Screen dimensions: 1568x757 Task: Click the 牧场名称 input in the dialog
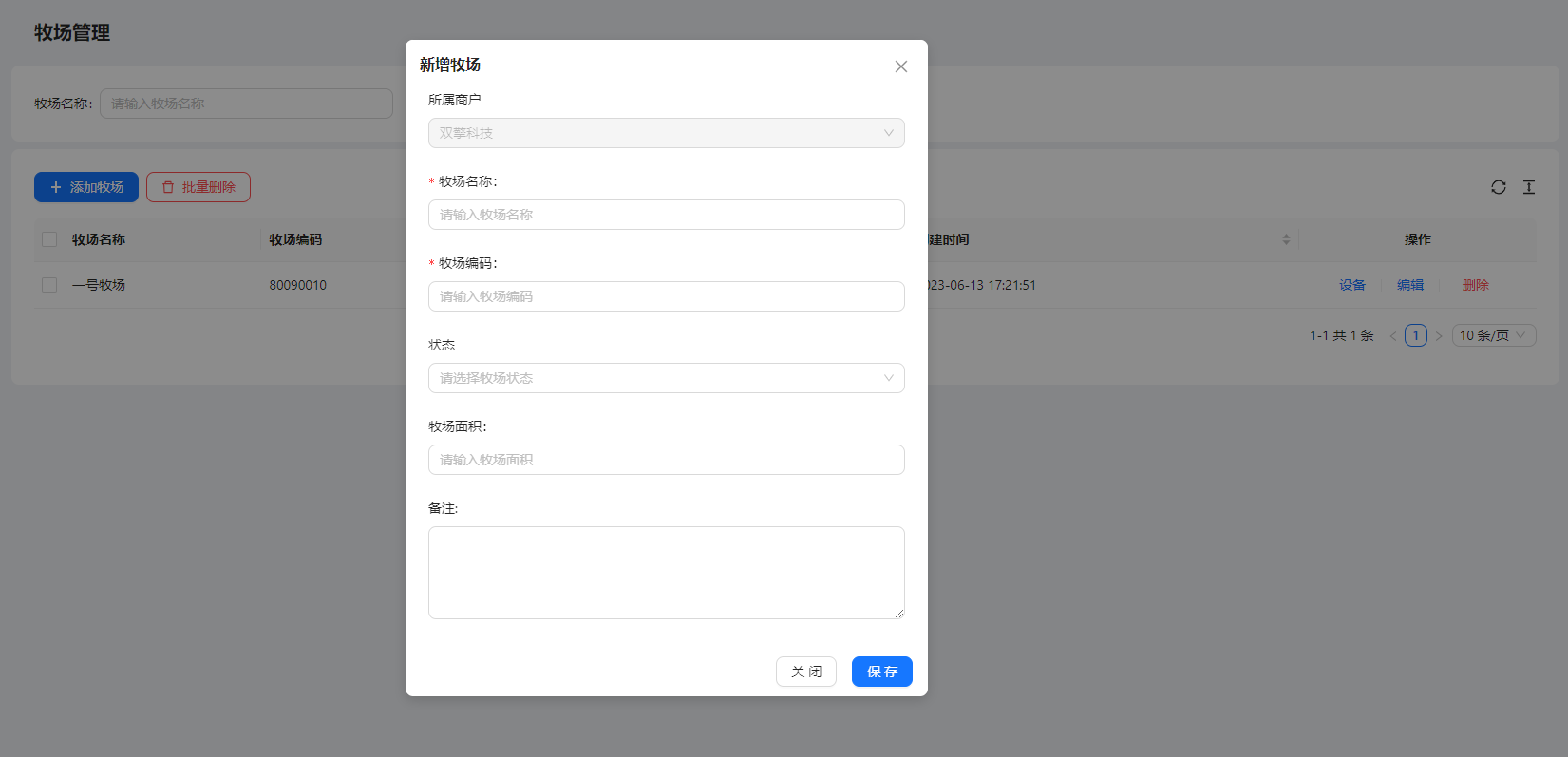click(x=667, y=215)
